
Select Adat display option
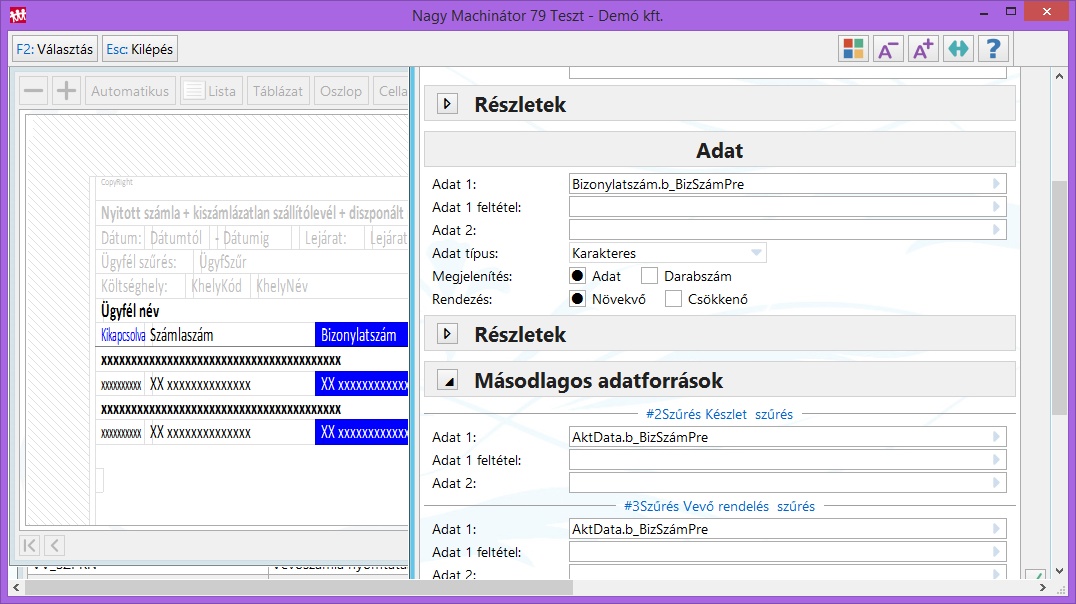(578, 276)
